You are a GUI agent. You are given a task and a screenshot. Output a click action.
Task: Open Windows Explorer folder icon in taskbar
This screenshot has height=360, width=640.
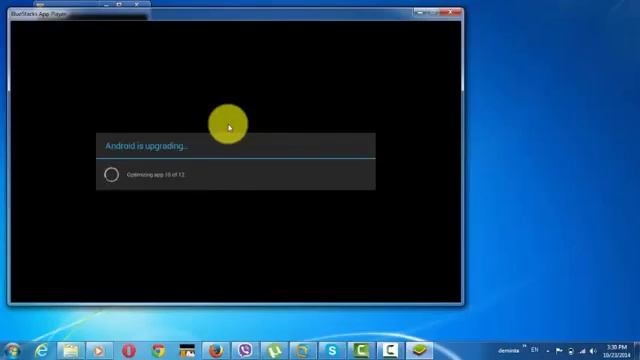[x=71, y=351]
